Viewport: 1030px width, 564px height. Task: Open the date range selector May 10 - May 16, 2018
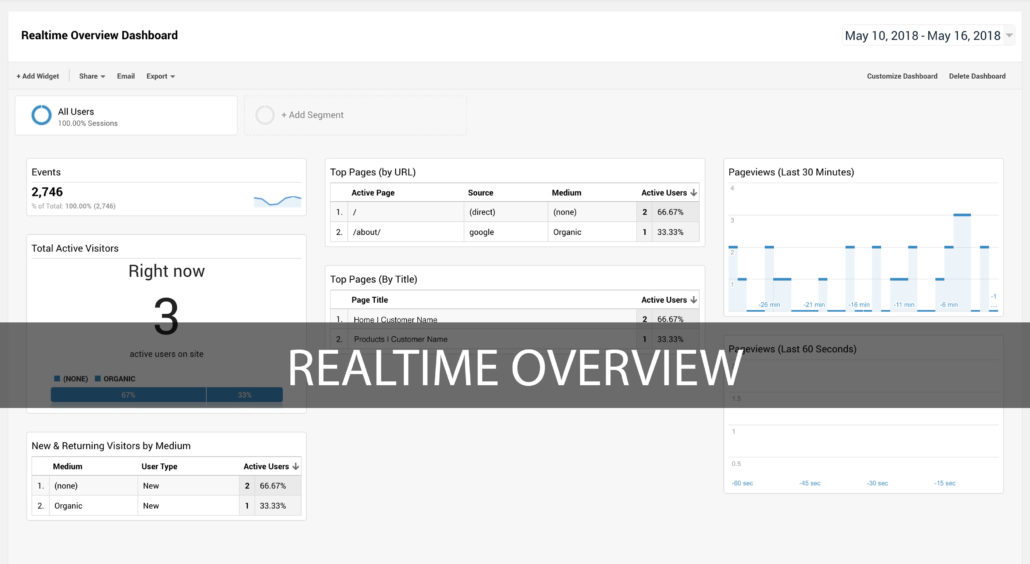tap(928, 35)
